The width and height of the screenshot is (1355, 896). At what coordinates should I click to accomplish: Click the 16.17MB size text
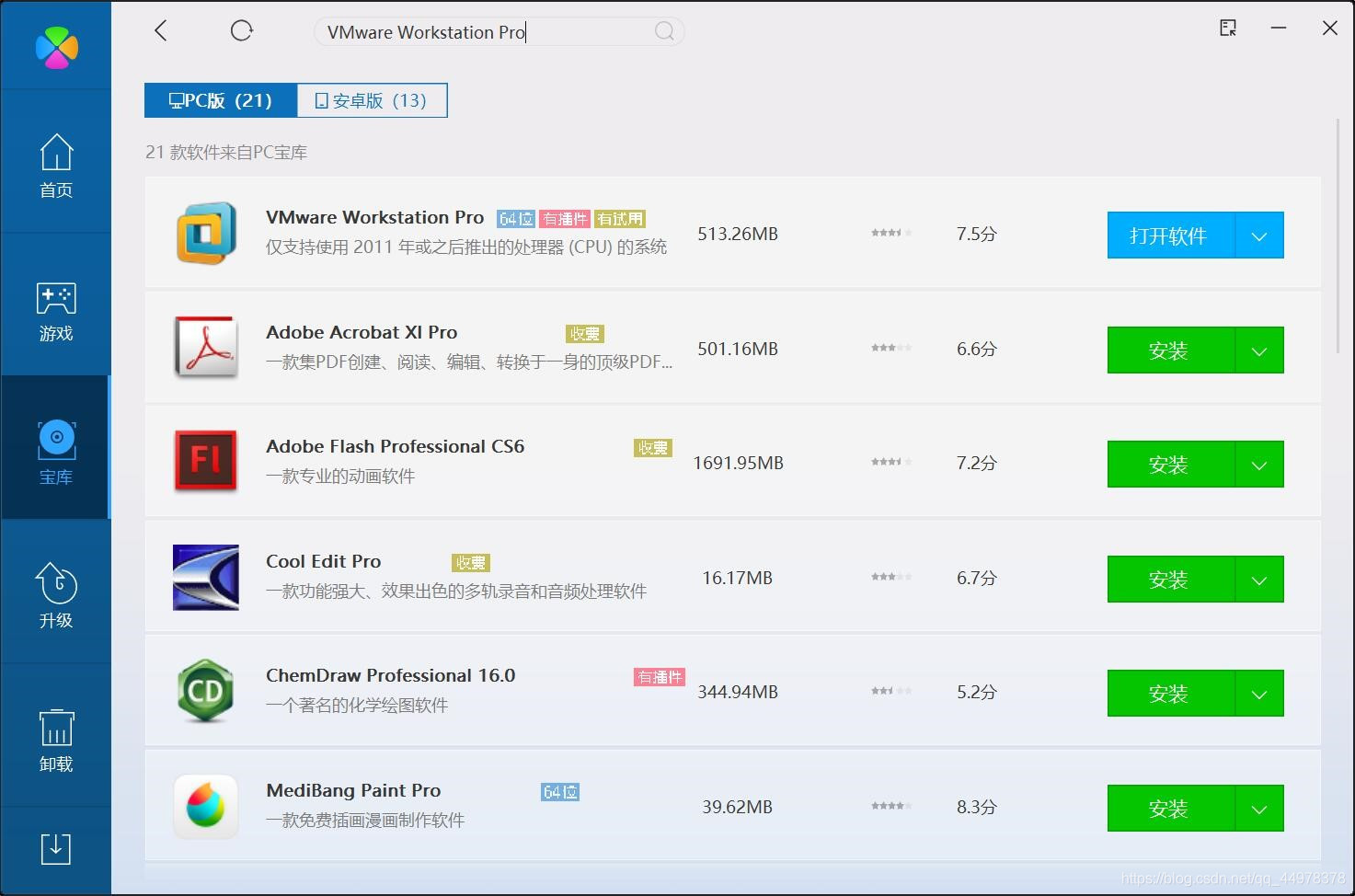tap(738, 578)
